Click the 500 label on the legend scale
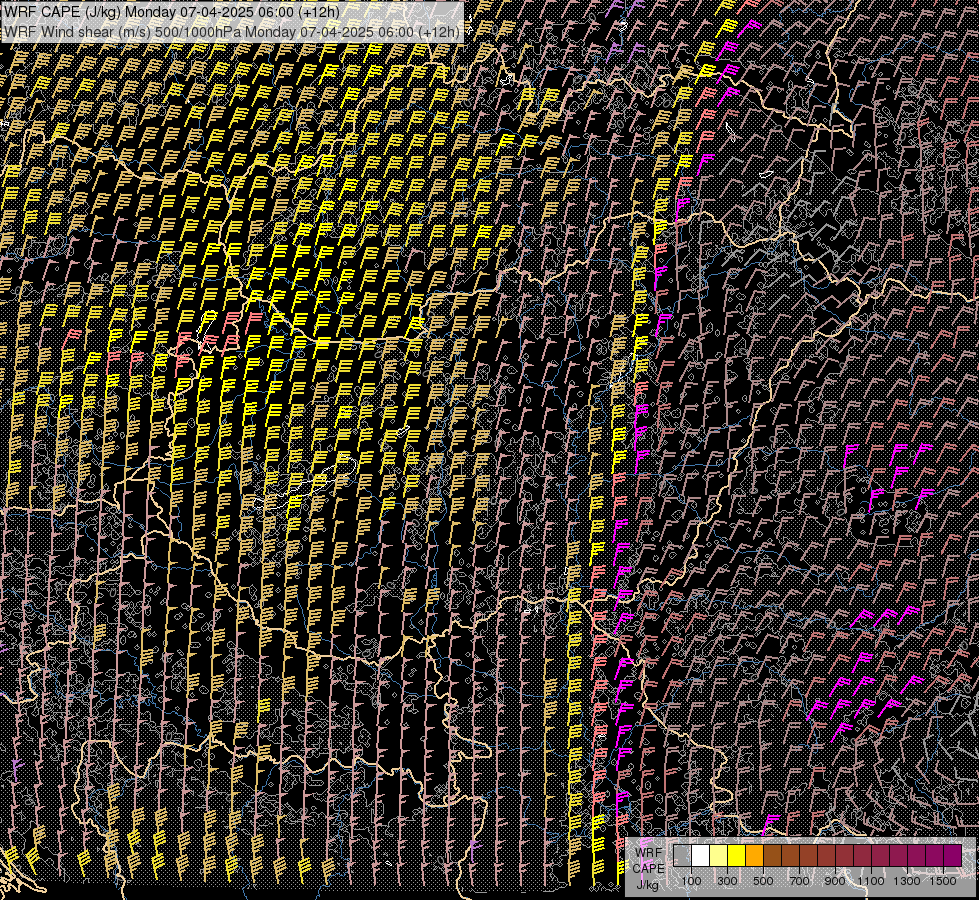979x900 pixels. pyautogui.click(x=763, y=881)
